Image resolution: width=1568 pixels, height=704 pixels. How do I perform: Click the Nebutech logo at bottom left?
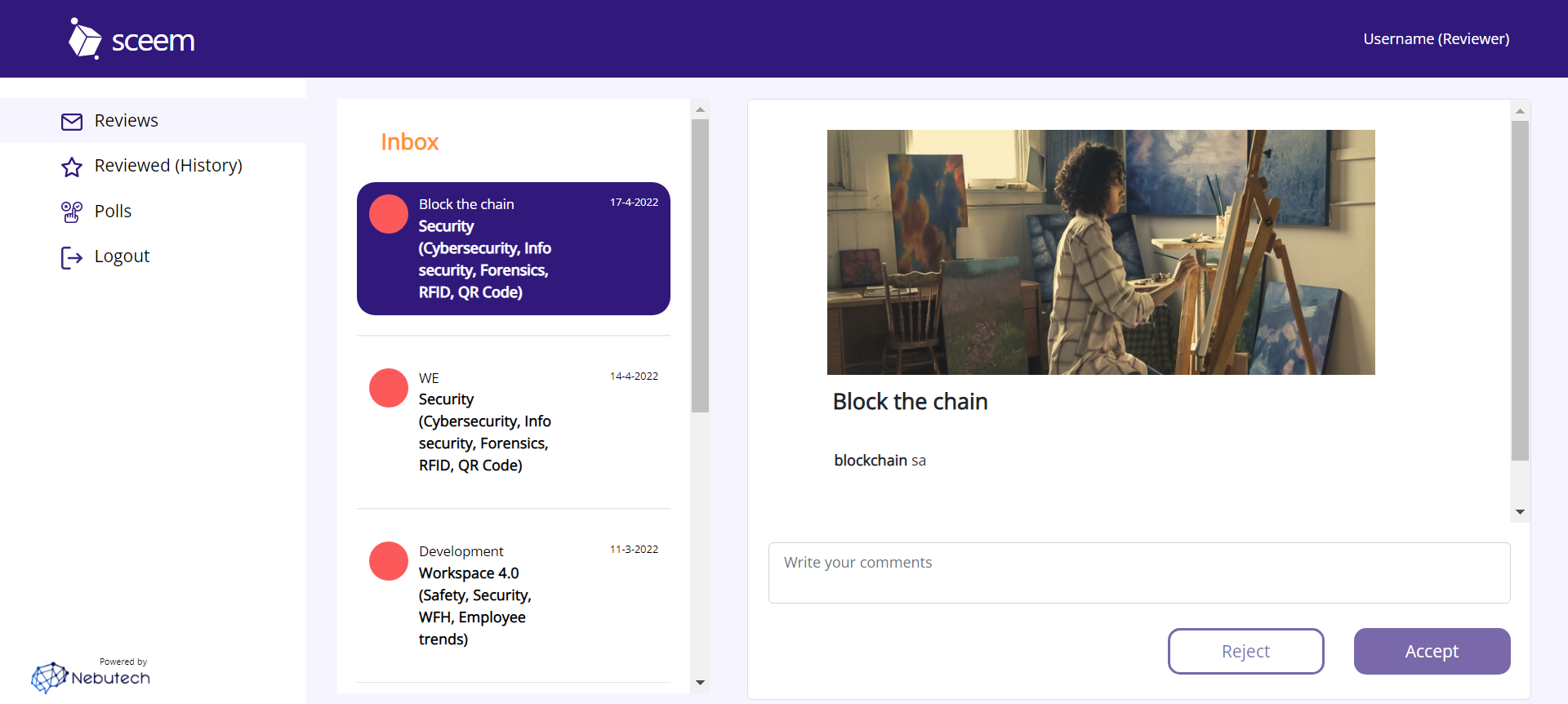(91, 676)
